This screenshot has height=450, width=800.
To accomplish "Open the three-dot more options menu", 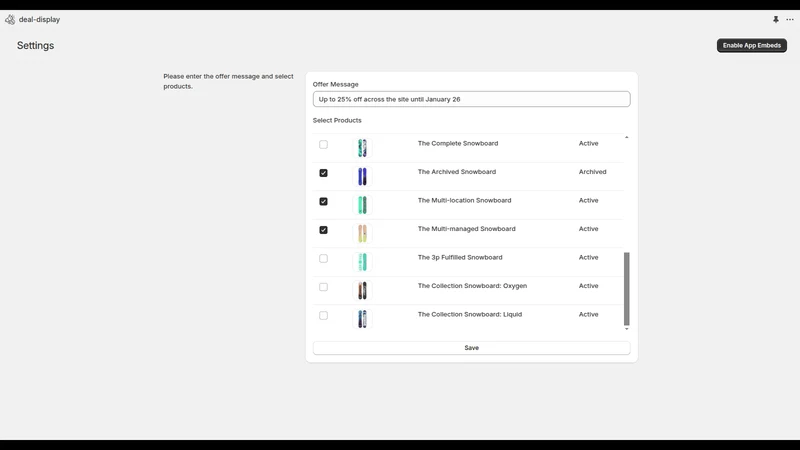I will point(790,19).
